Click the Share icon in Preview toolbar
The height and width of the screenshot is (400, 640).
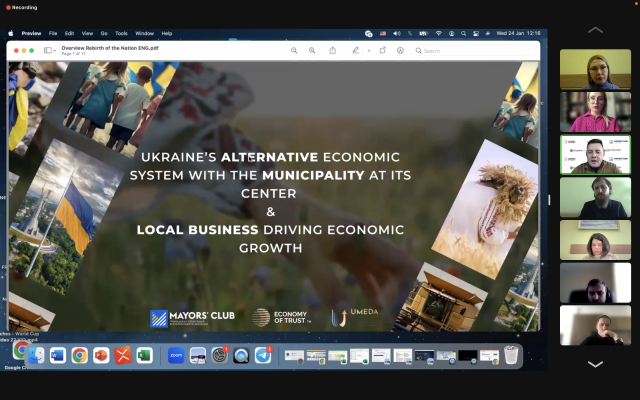coord(332,50)
